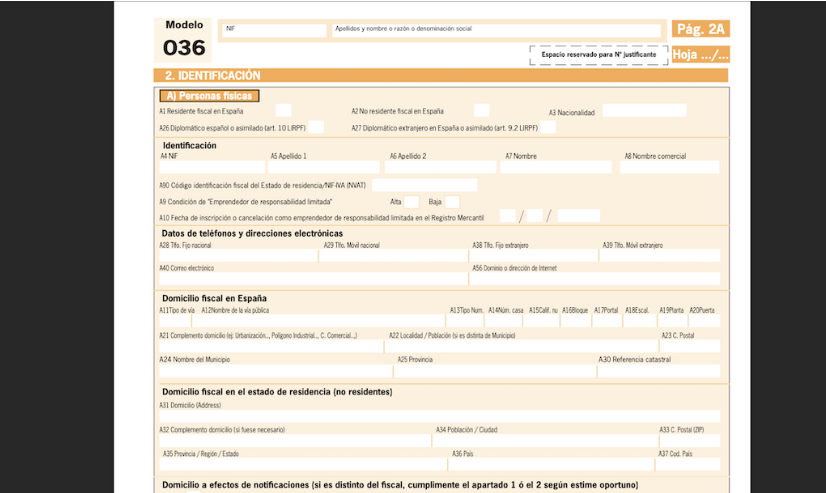Focus the A5 Apellido 1 field
The image size is (826, 493).
(x=325, y=167)
